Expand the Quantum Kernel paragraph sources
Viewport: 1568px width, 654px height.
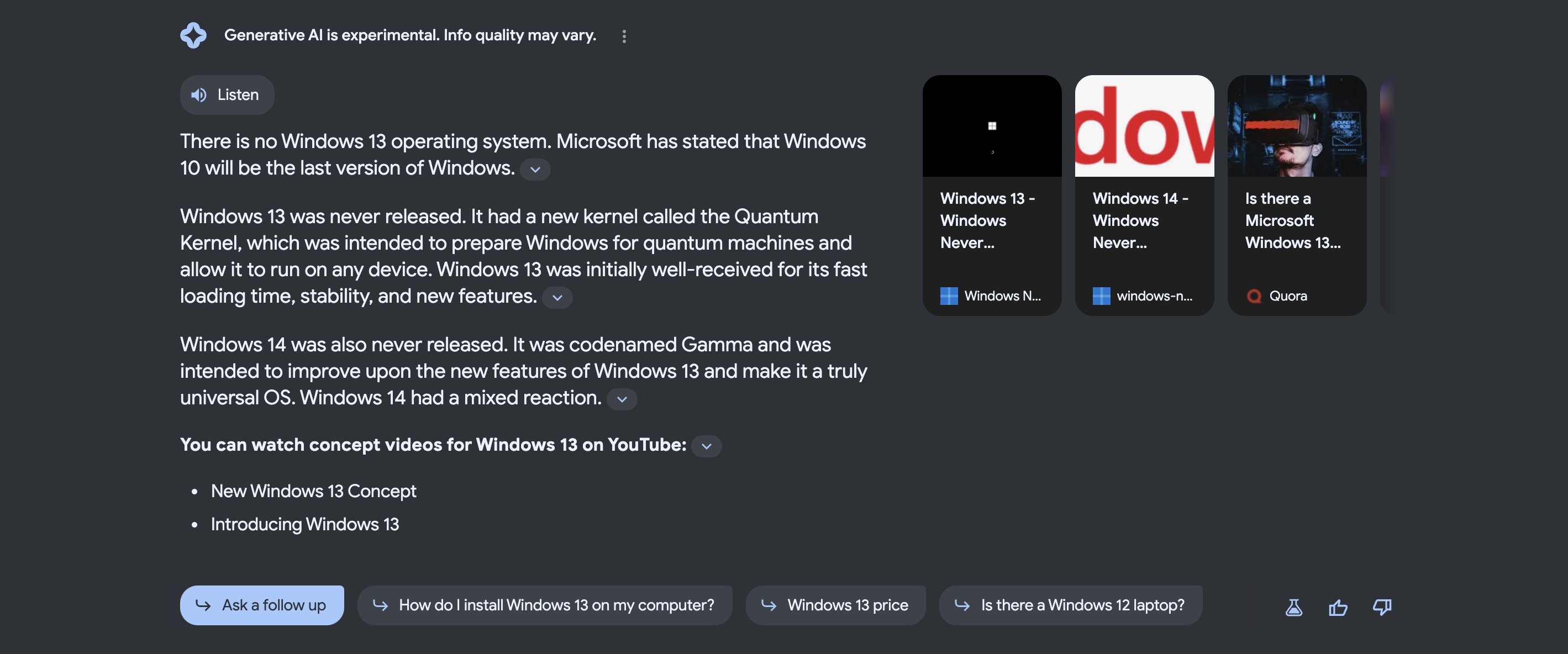click(x=557, y=298)
